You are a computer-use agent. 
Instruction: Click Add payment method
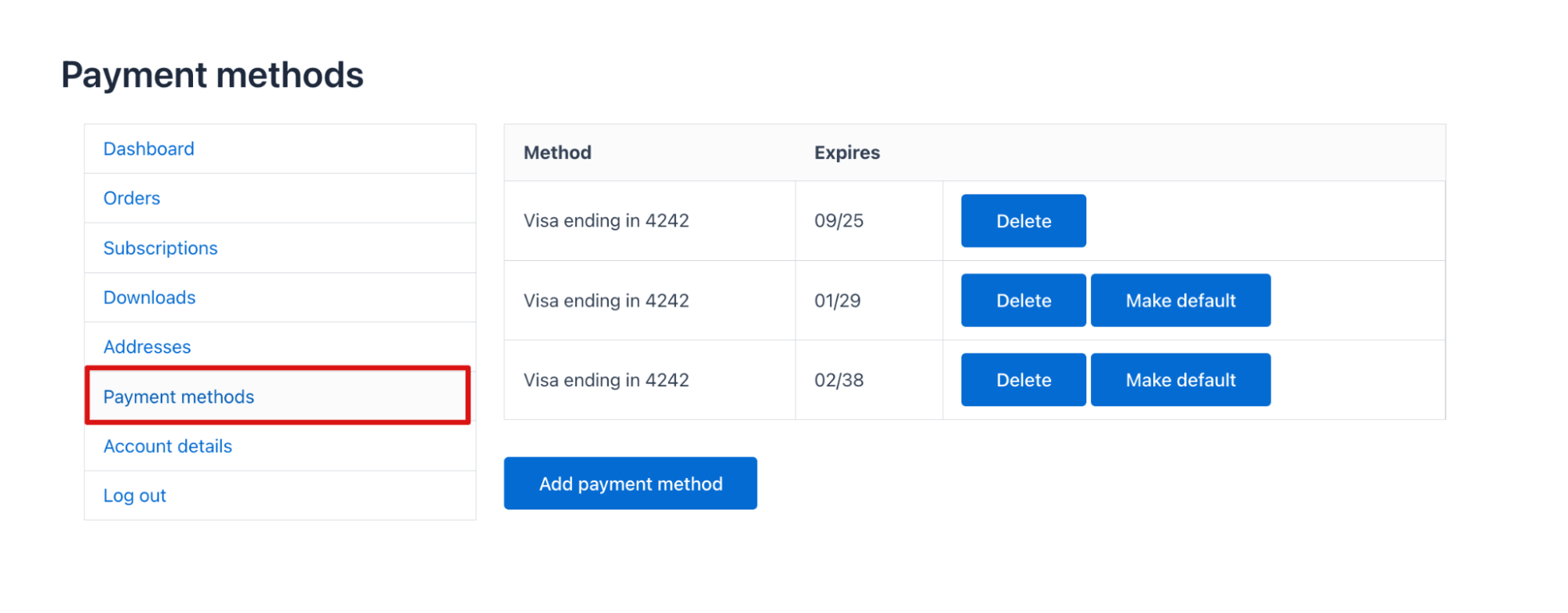pos(630,483)
